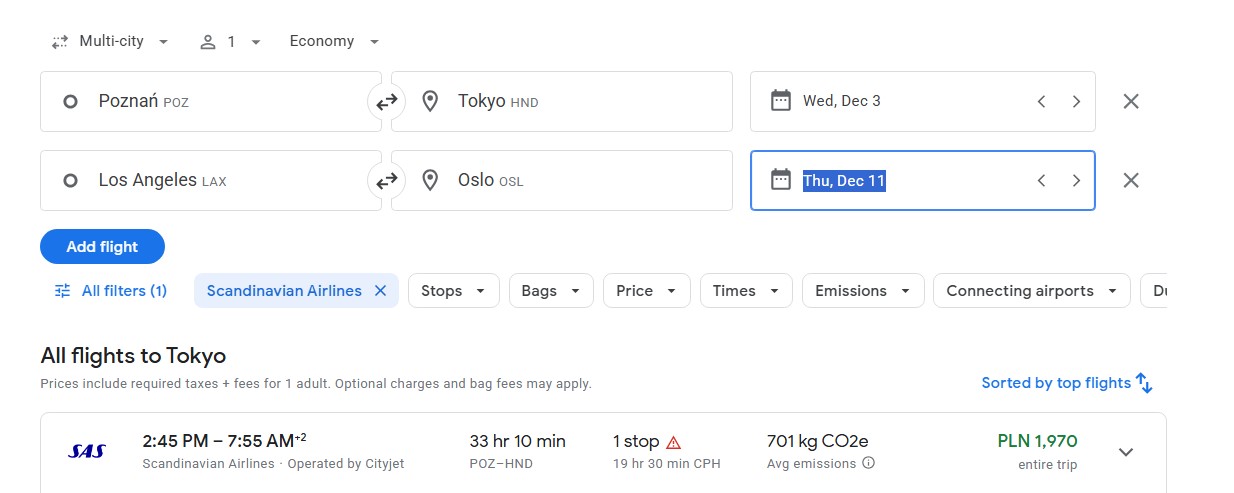The image size is (1234, 493).
Task: Click the All flights to Tokyo heading
Action: [133, 355]
